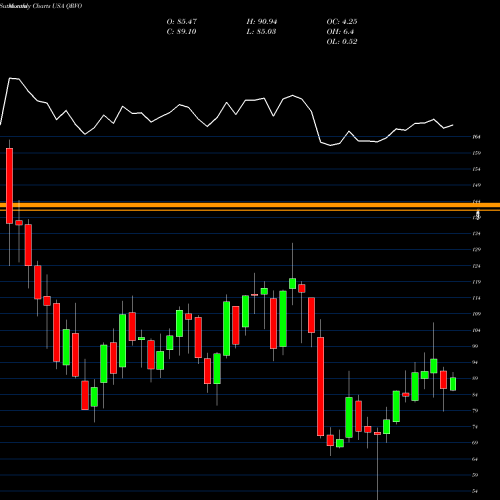Click the close price value C: 89.10
Screen dimensions: 500x500
[x=182, y=32]
